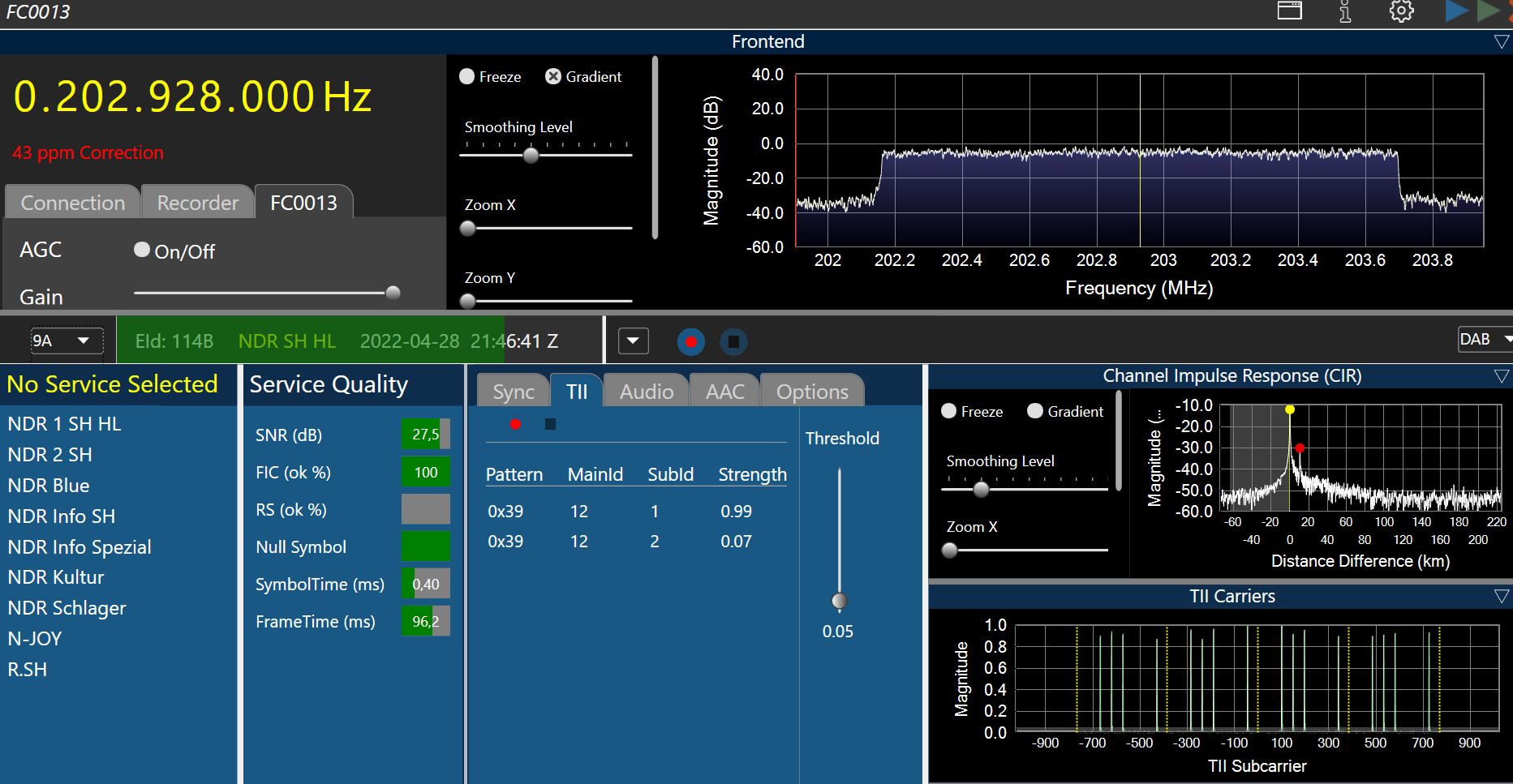
Task: Click the stop square button
Action: tap(733, 341)
